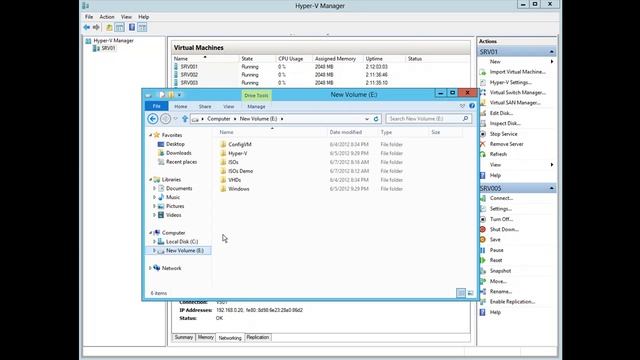The width and height of the screenshot is (640, 360).
Task: Click Rename action for SRV005
Action: tap(501, 291)
